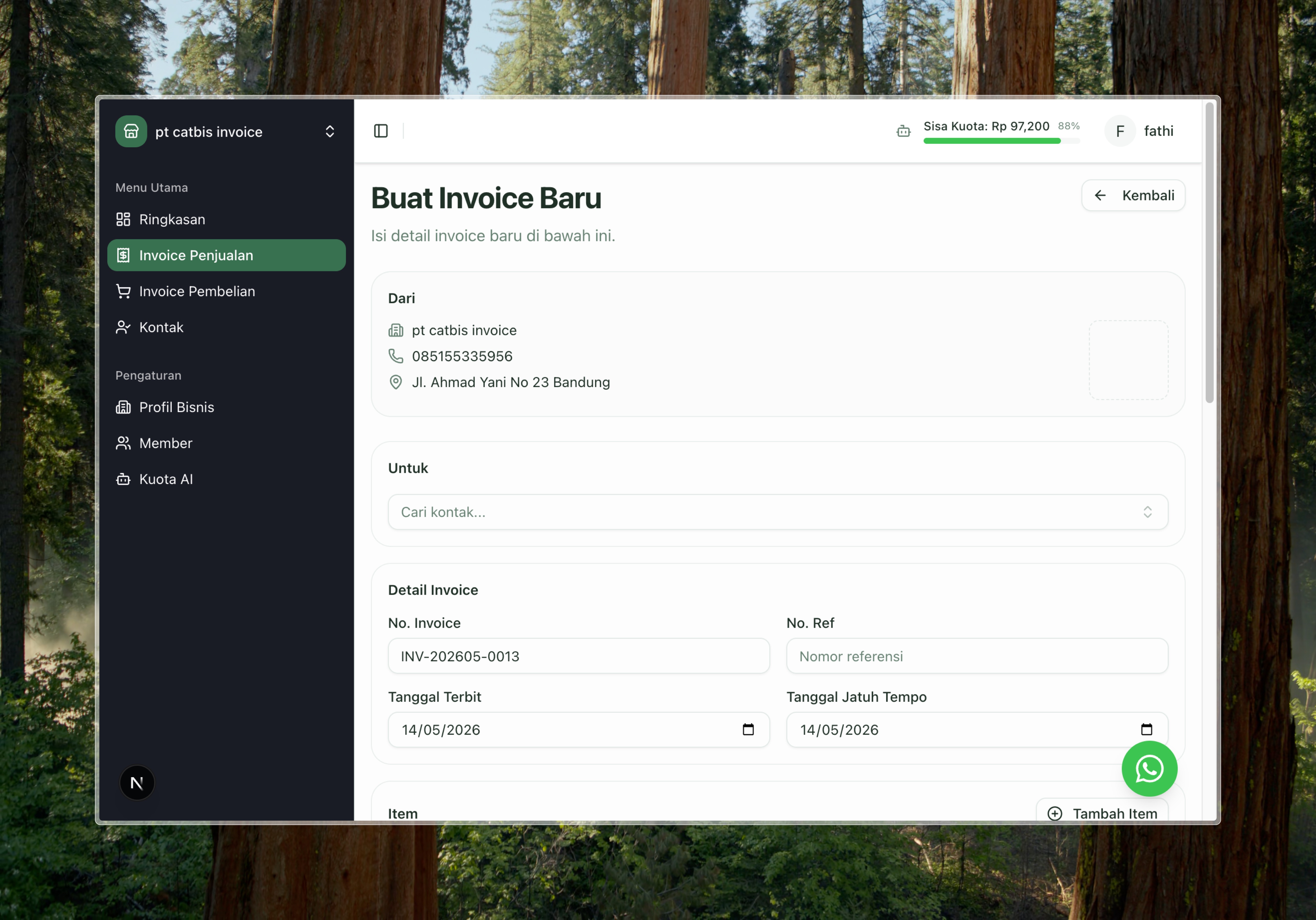Click the phone number 085155335956 text

click(x=462, y=356)
